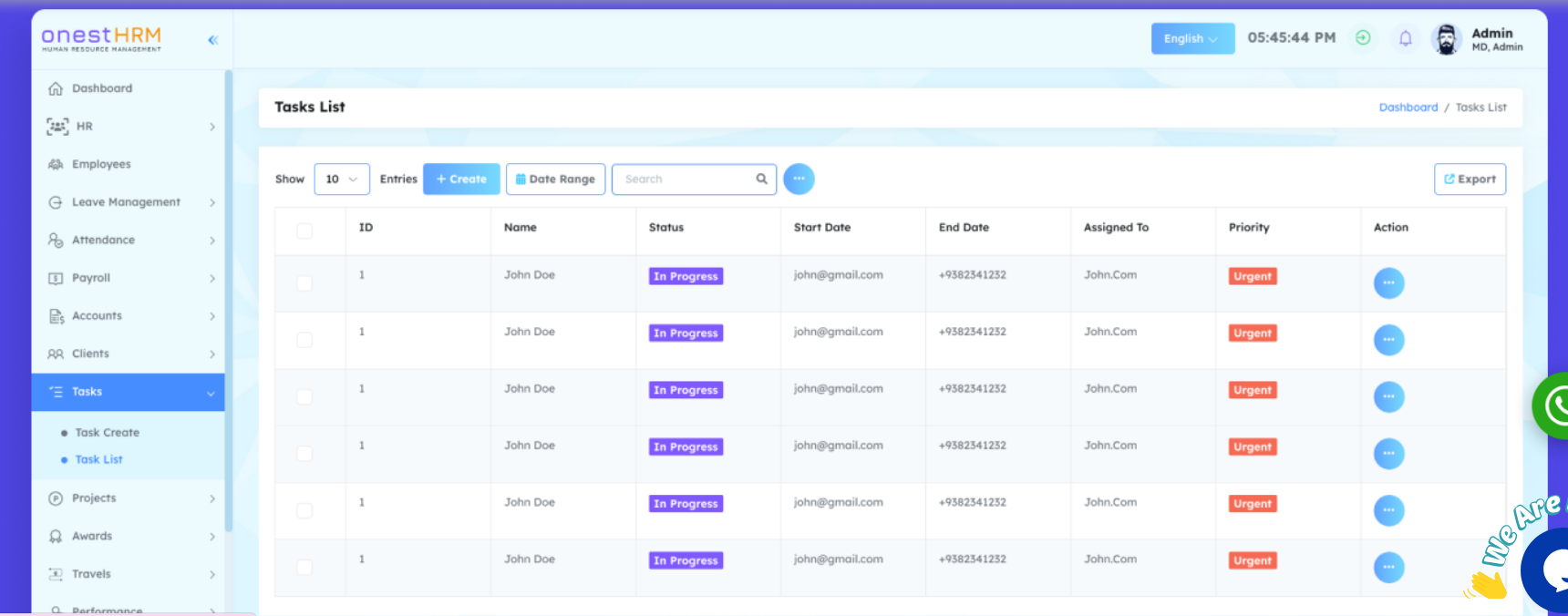Open the Show 10 entries dropdown
This screenshot has height=616, width=1568.
coord(342,179)
